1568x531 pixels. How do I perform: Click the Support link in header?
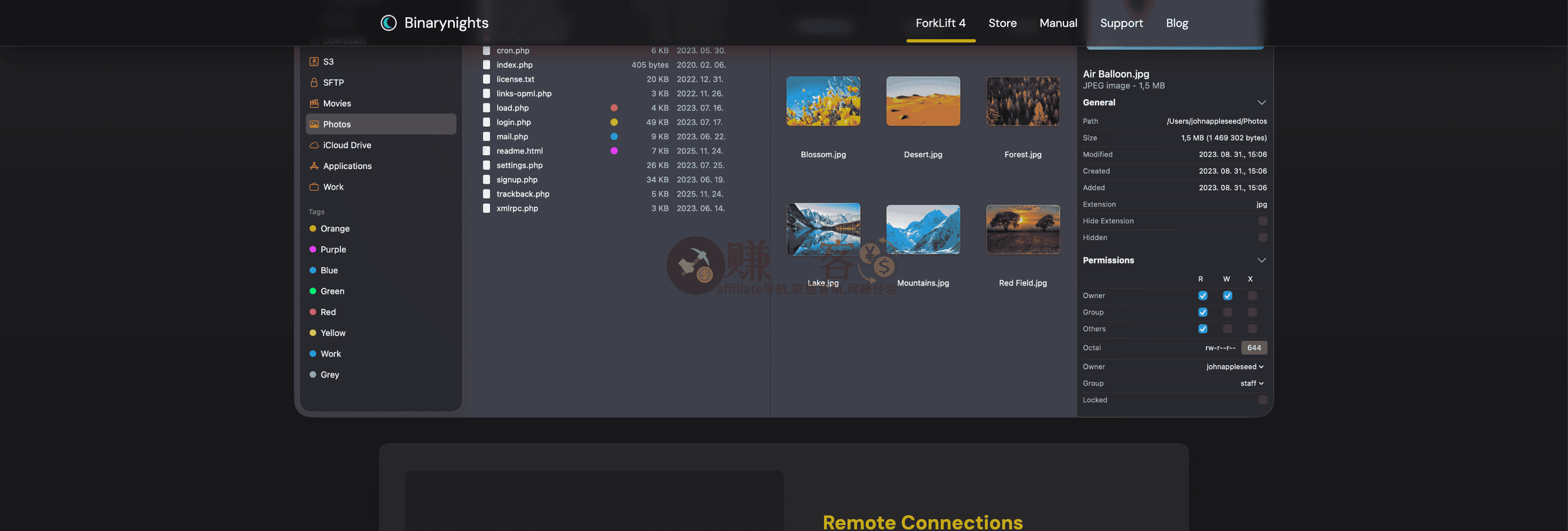[1121, 23]
